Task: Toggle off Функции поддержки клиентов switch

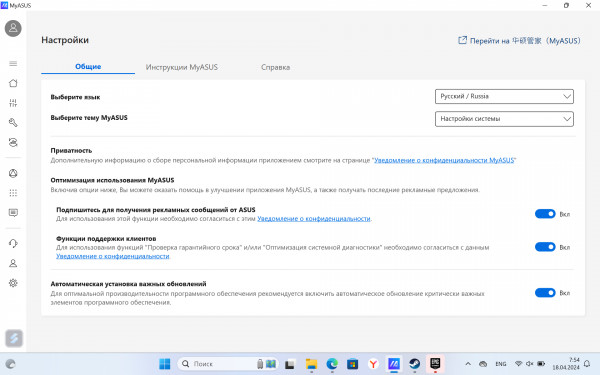Action: [545, 247]
